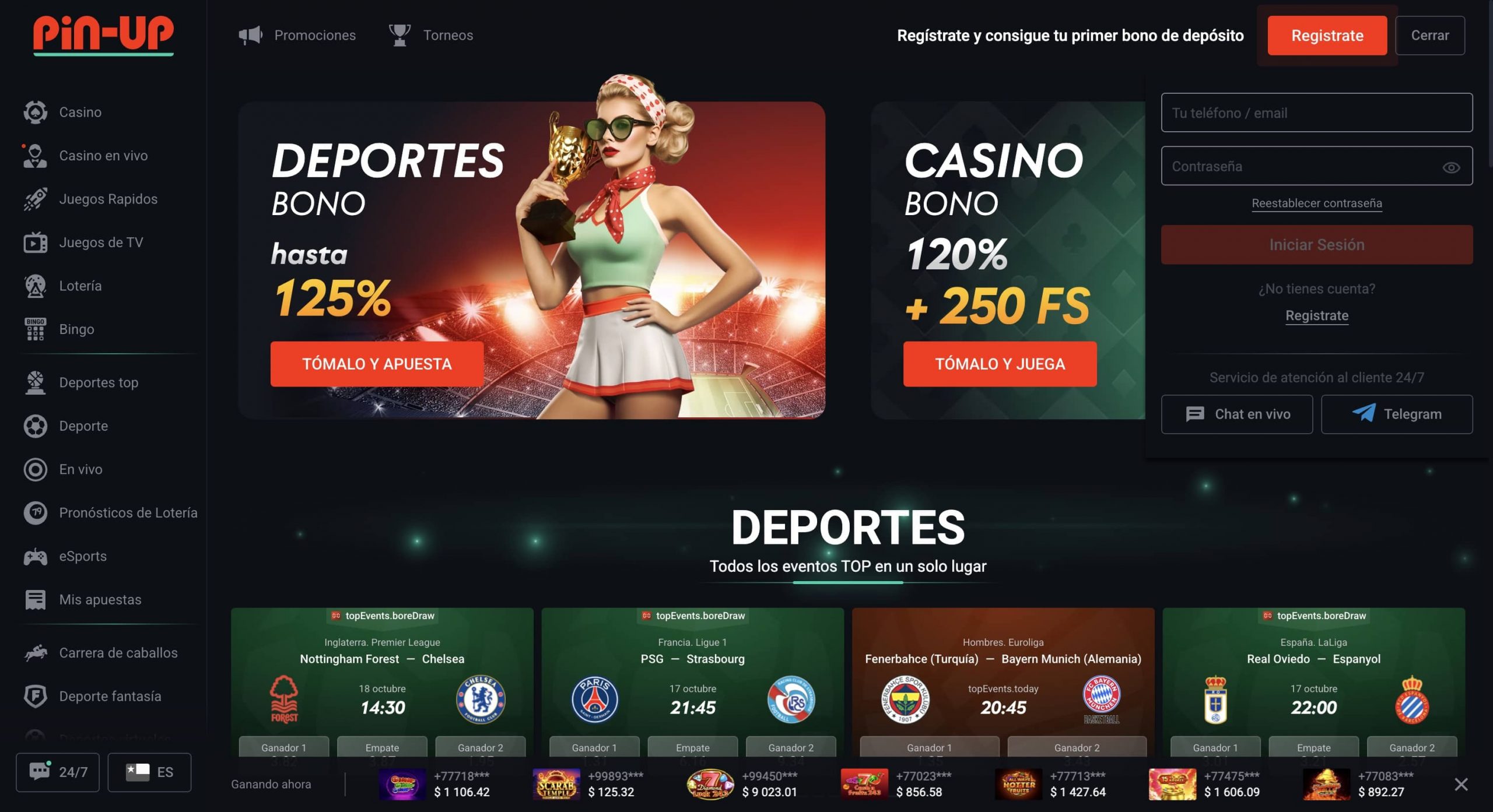Viewport: 1493px width, 812px height.
Task: Dismiss the Ganando ahora winners bar
Action: 1461,784
